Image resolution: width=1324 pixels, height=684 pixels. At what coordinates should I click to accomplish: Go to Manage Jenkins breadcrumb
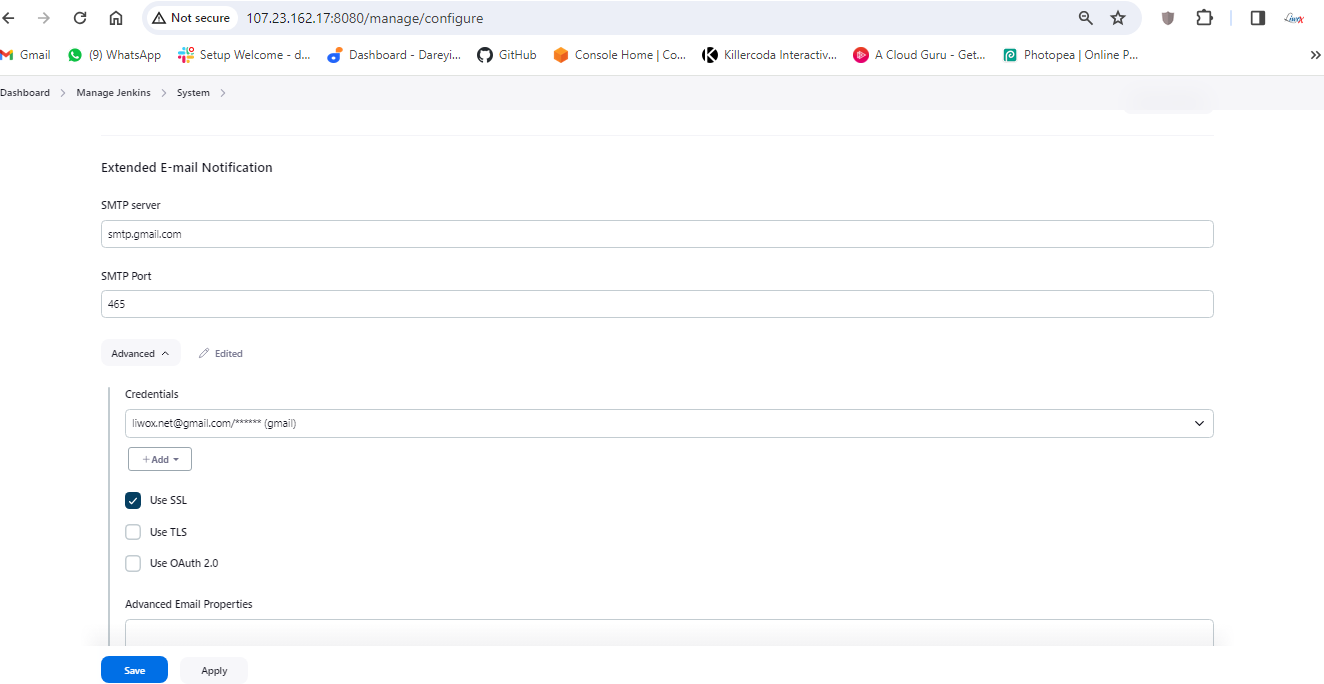pos(113,93)
